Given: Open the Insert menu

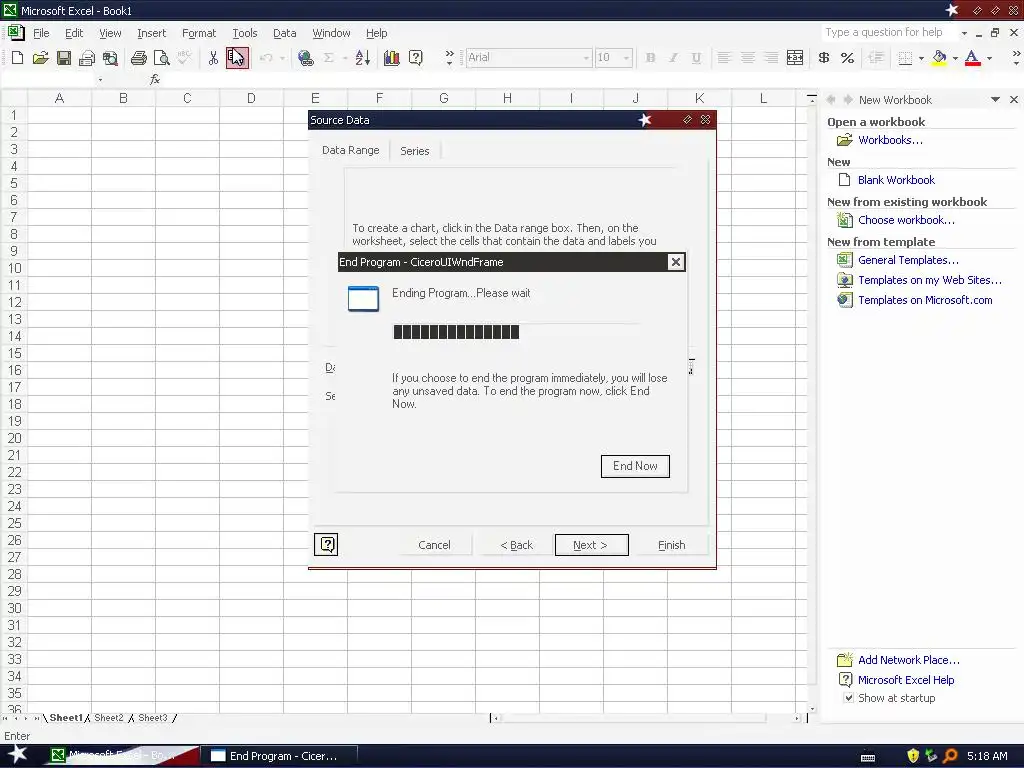Looking at the screenshot, I should 152,33.
